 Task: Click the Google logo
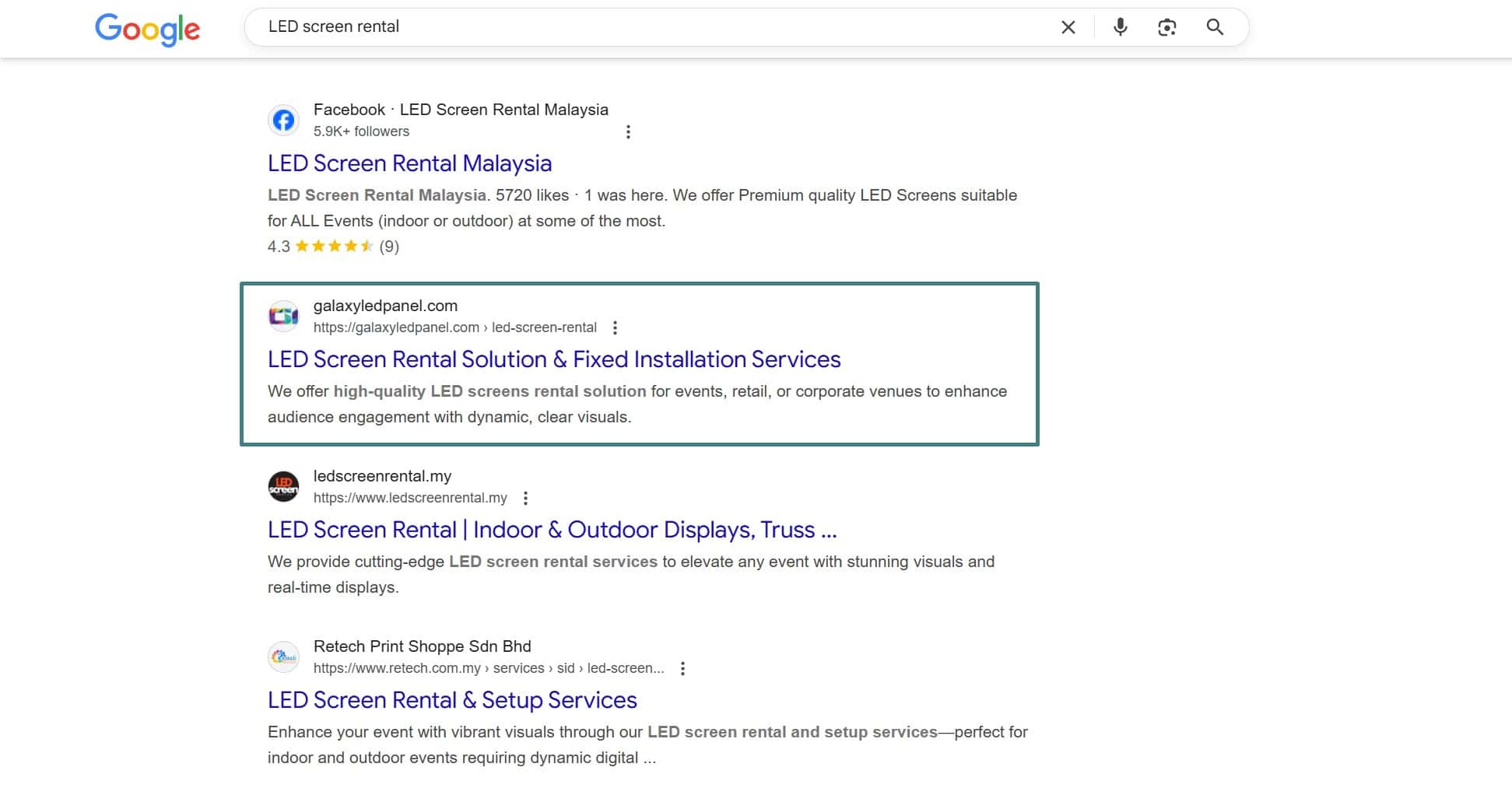(147, 29)
